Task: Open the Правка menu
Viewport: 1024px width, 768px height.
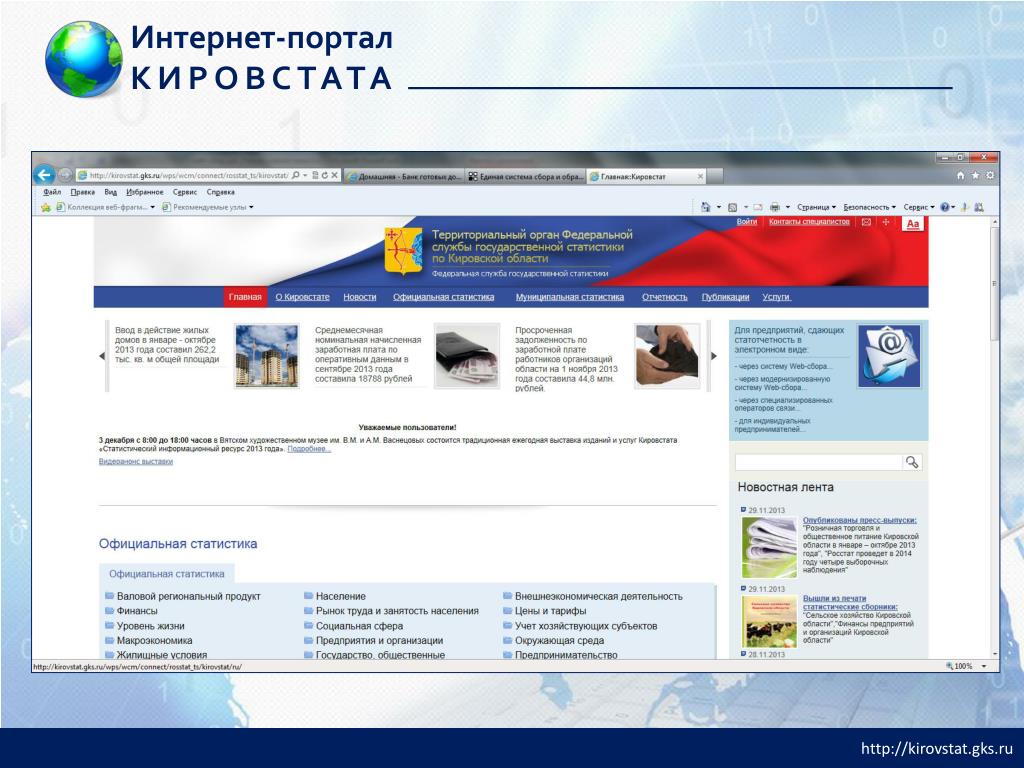Action: pos(82,192)
